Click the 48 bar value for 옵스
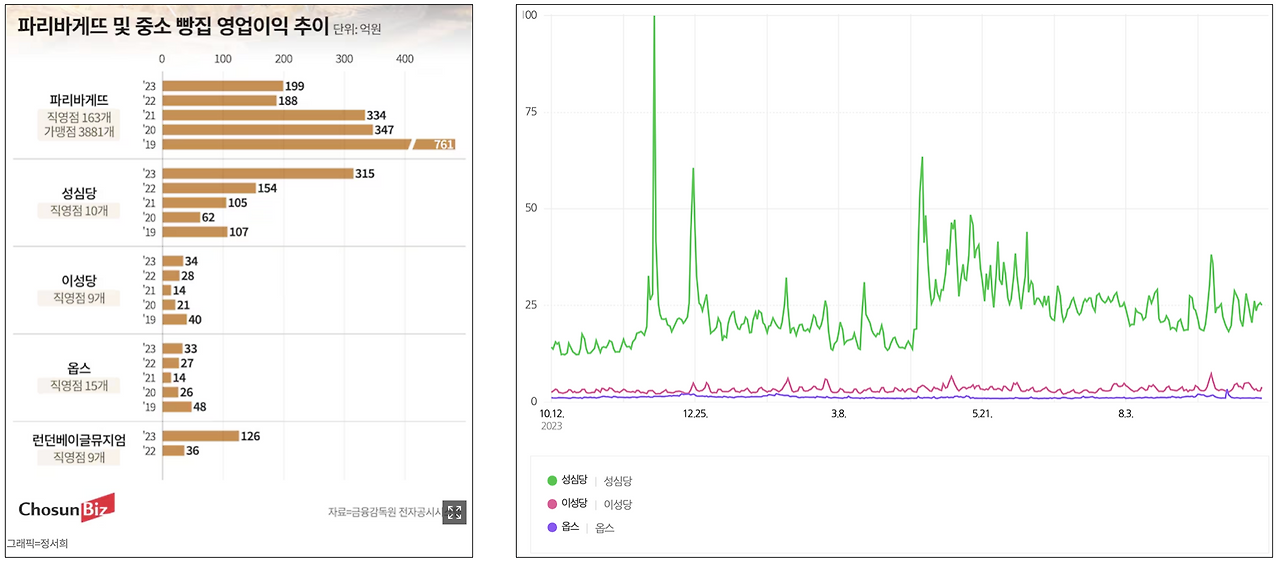 click(201, 407)
